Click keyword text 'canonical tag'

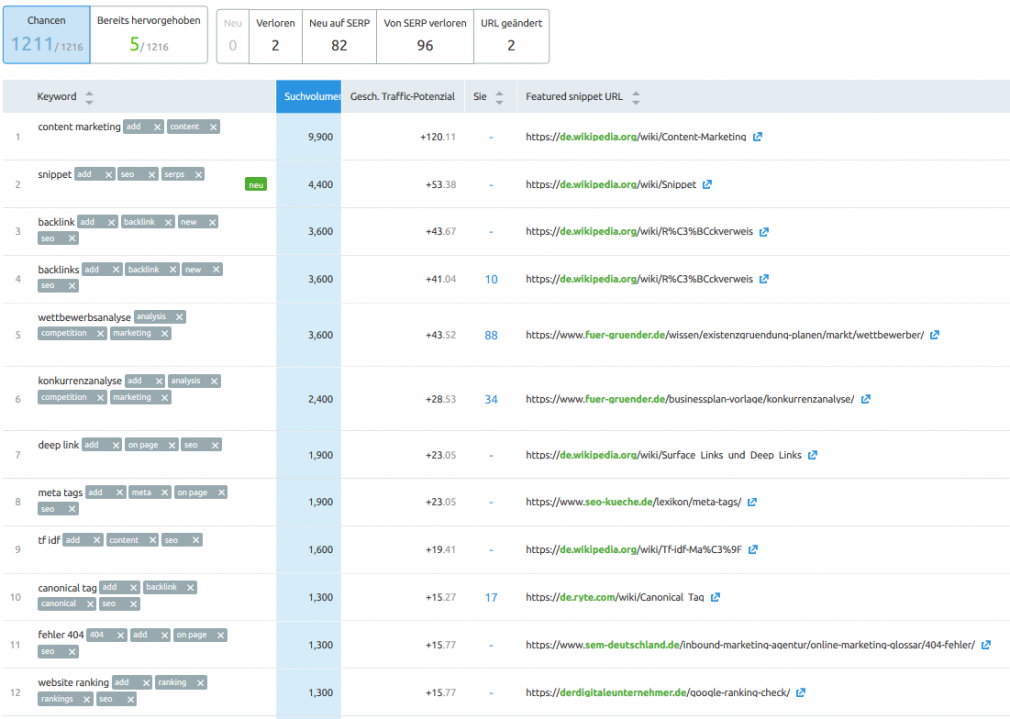click(x=67, y=588)
